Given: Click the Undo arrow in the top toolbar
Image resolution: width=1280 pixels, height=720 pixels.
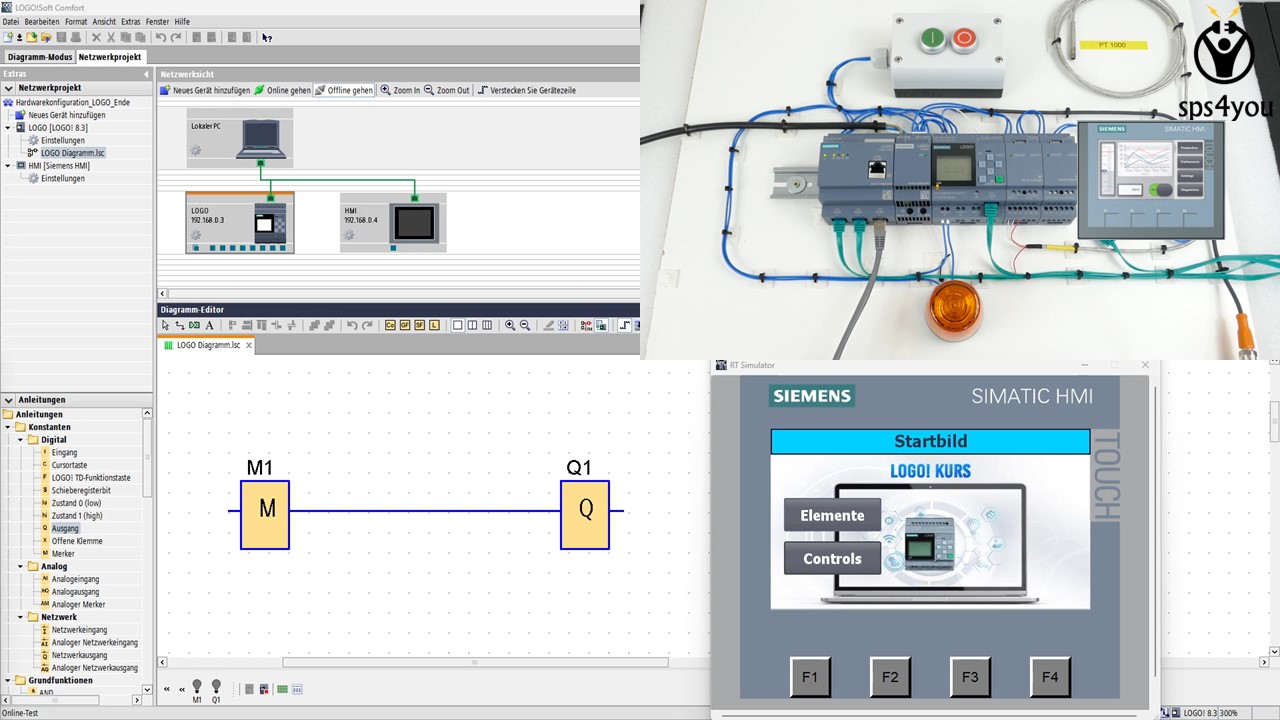Looking at the screenshot, I should point(161,37).
